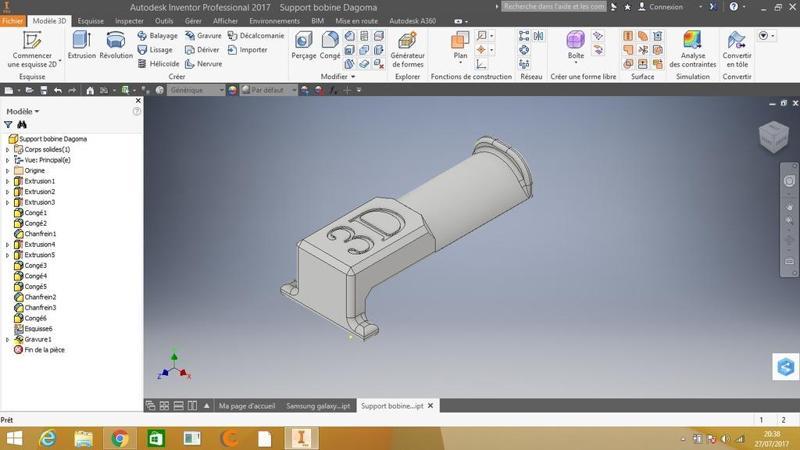Expand the Corps solides(1) node

[x=7, y=149]
